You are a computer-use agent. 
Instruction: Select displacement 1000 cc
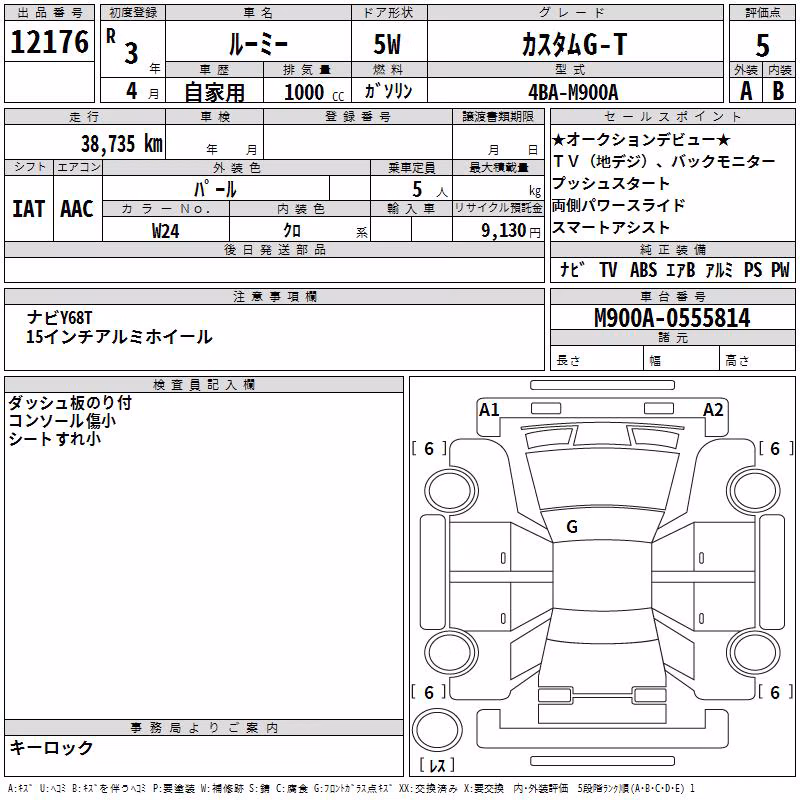tap(314, 92)
